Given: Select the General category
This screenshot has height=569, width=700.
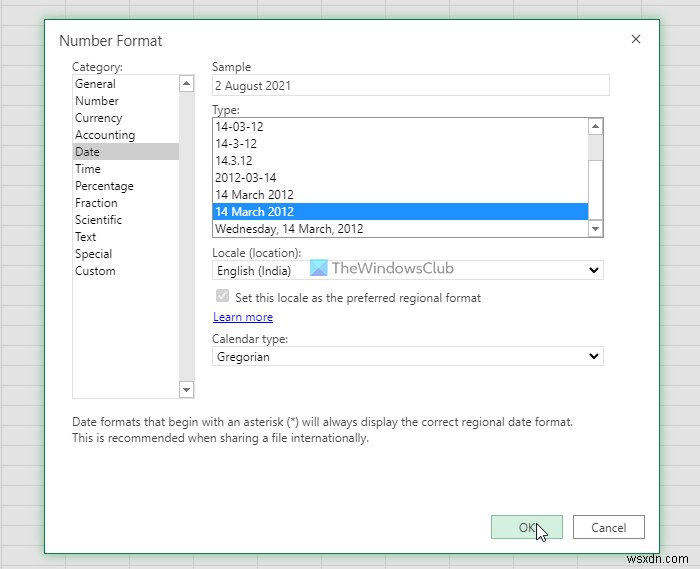Looking at the screenshot, I should (x=125, y=84).
